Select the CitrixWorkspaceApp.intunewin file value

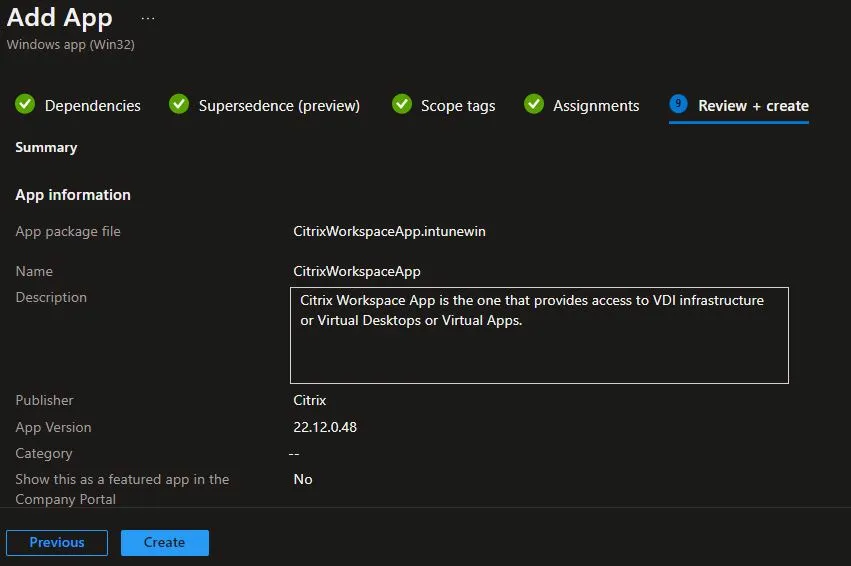[389, 231]
